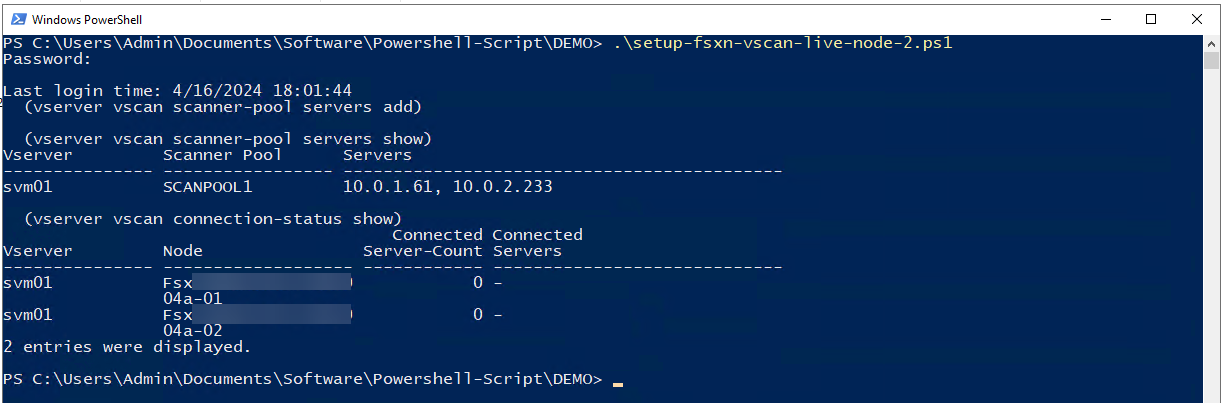Click the node name ending in 04a-02
This screenshot has height=403, width=1222.
pos(192,330)
